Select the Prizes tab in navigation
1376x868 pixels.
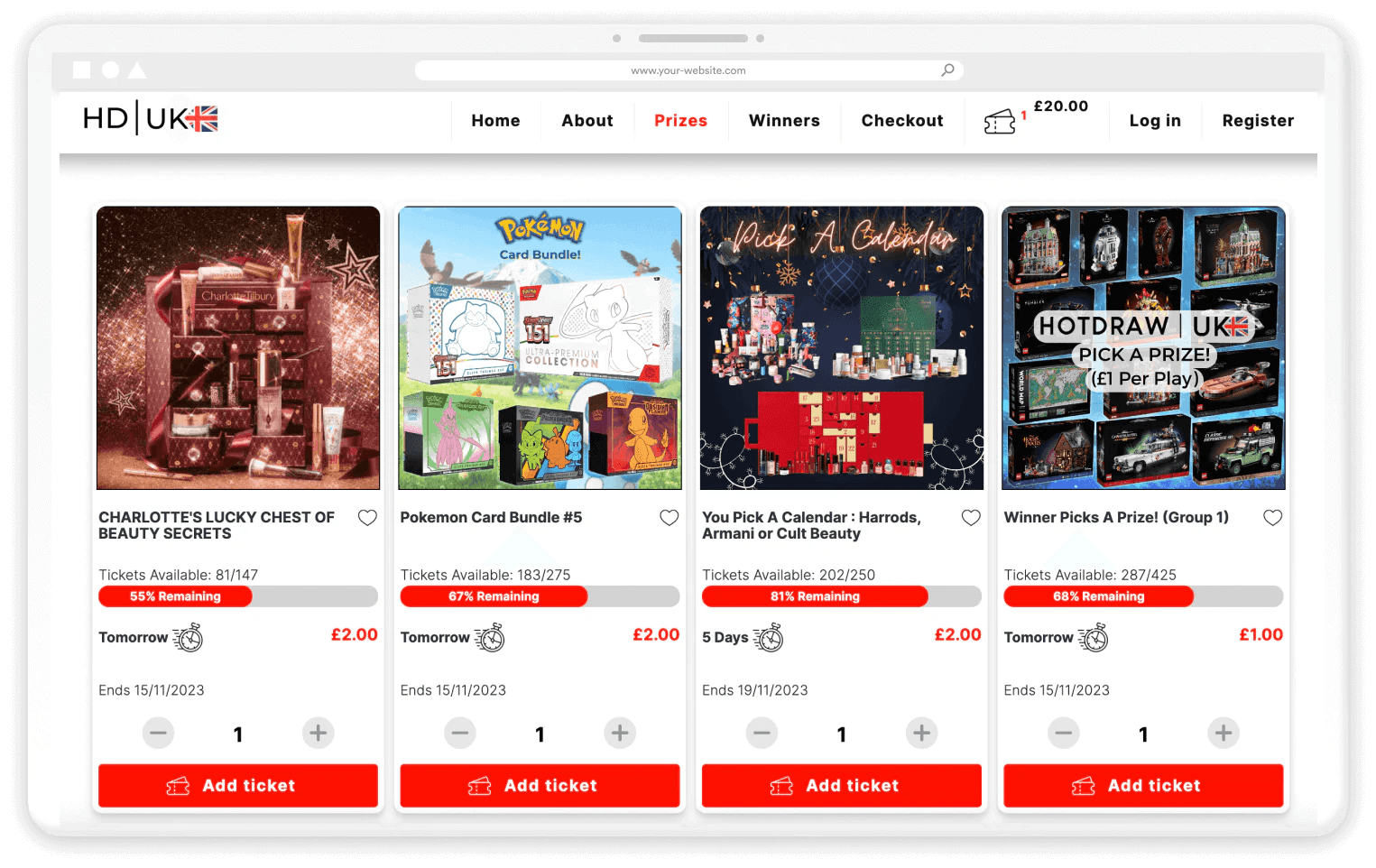pyautogui.click(x=680, y=121)
